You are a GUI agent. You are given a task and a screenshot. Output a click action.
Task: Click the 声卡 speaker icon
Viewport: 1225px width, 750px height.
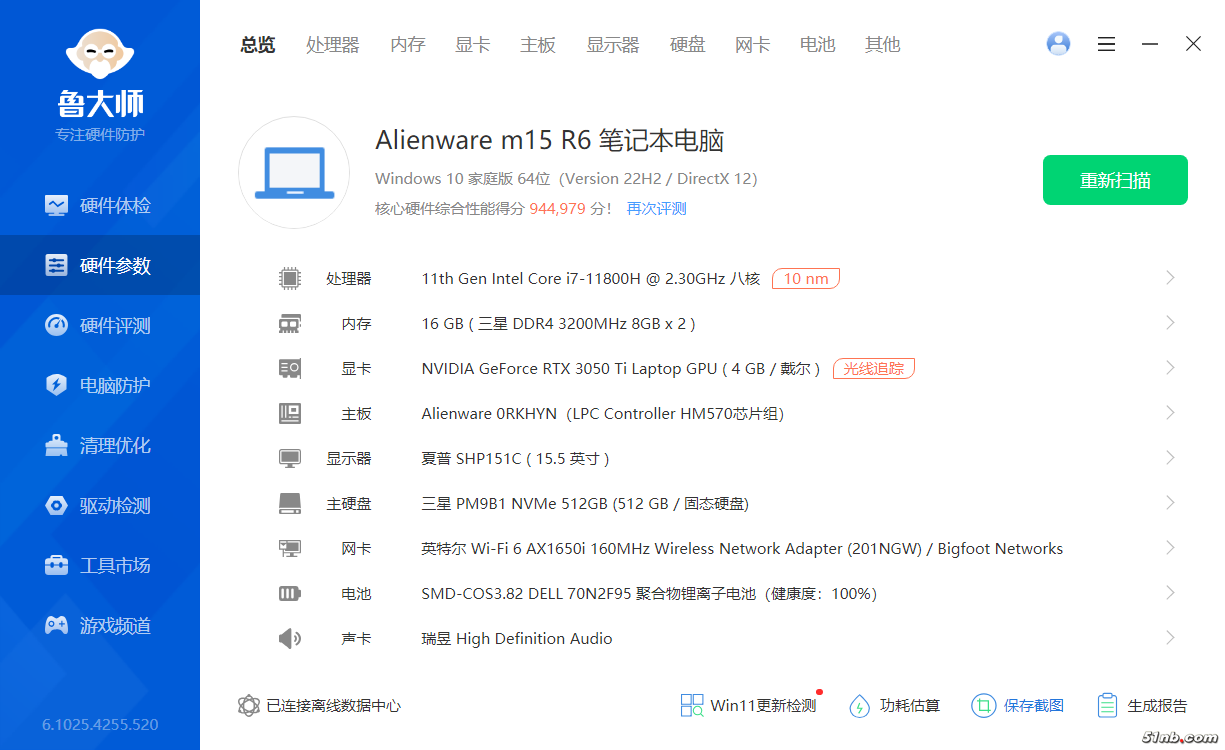click(x=290, y=638)
